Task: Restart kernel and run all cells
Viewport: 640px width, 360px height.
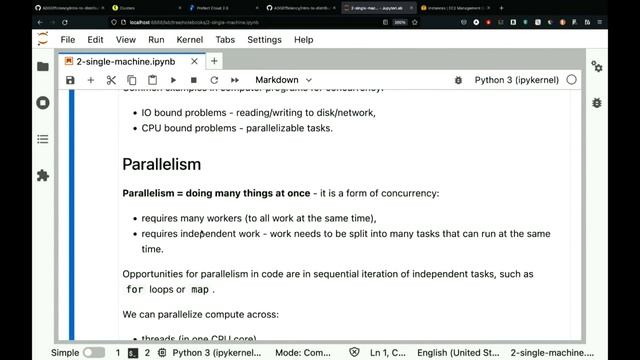Action: [x=235, y=80]
